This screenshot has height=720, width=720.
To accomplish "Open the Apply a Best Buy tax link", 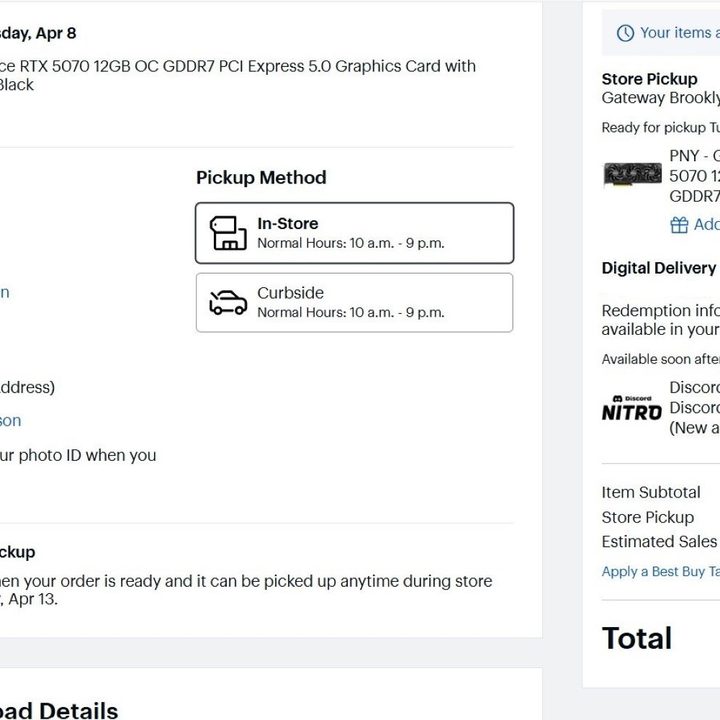I will [x=661, y=571].
